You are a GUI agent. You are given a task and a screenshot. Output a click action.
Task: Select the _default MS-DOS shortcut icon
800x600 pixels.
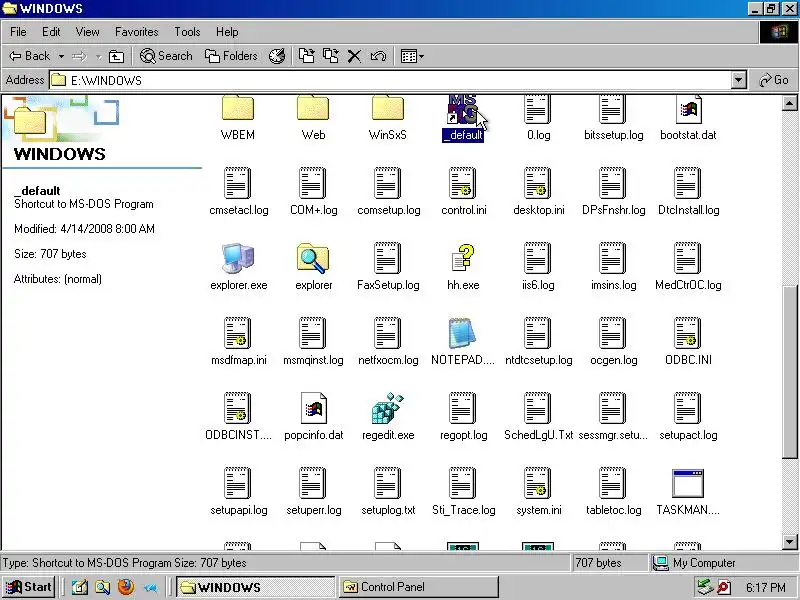point(462,109)
